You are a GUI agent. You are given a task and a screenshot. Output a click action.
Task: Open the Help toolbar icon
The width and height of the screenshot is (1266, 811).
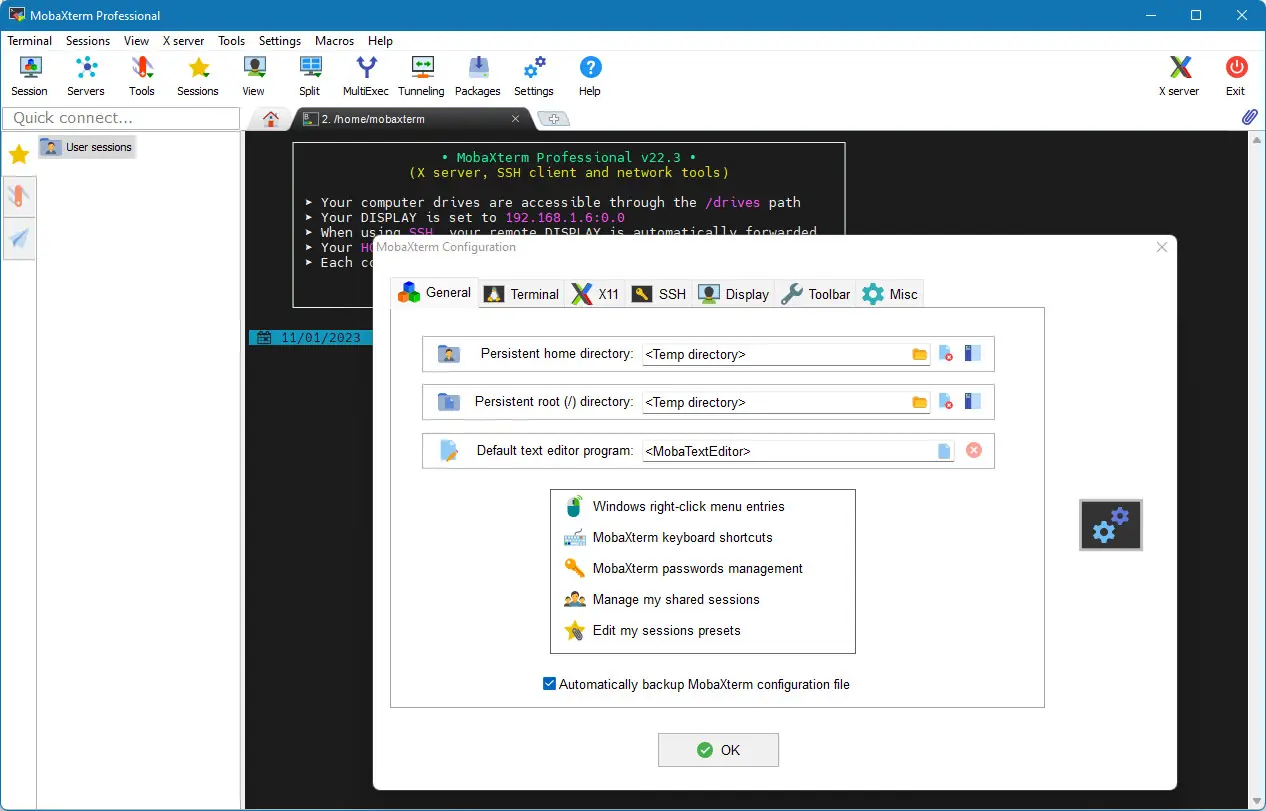(590, 76)
